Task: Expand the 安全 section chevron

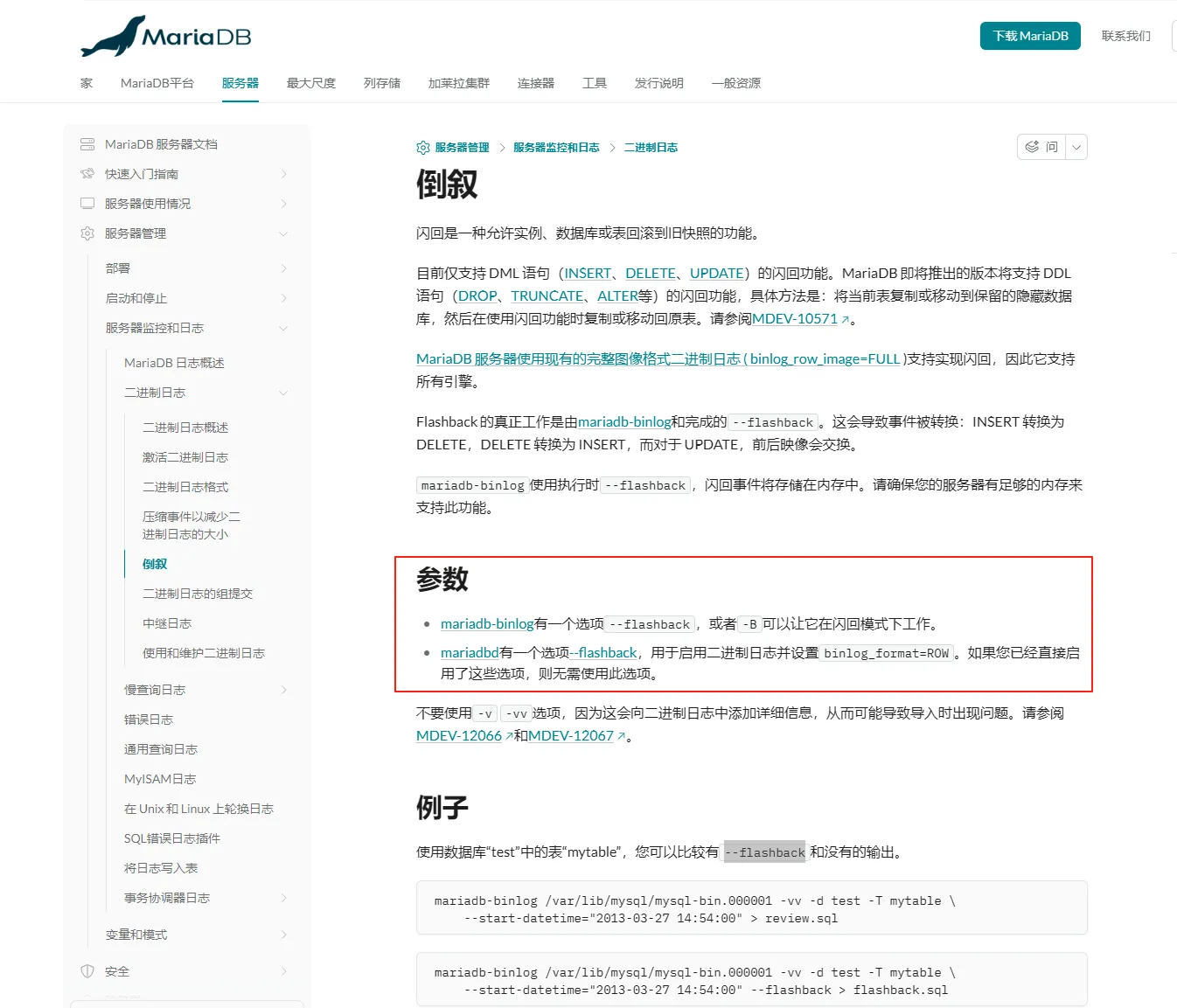Action: point(283,971)
